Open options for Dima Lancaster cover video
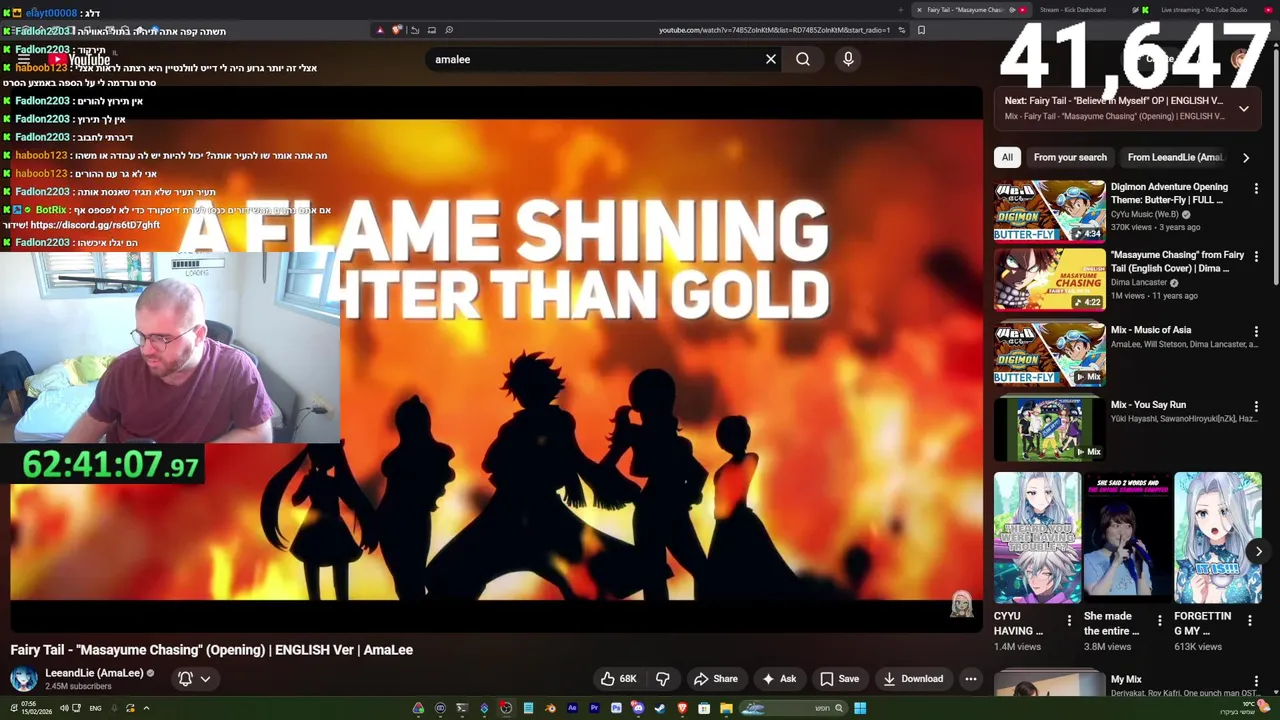 point(1256,256)
